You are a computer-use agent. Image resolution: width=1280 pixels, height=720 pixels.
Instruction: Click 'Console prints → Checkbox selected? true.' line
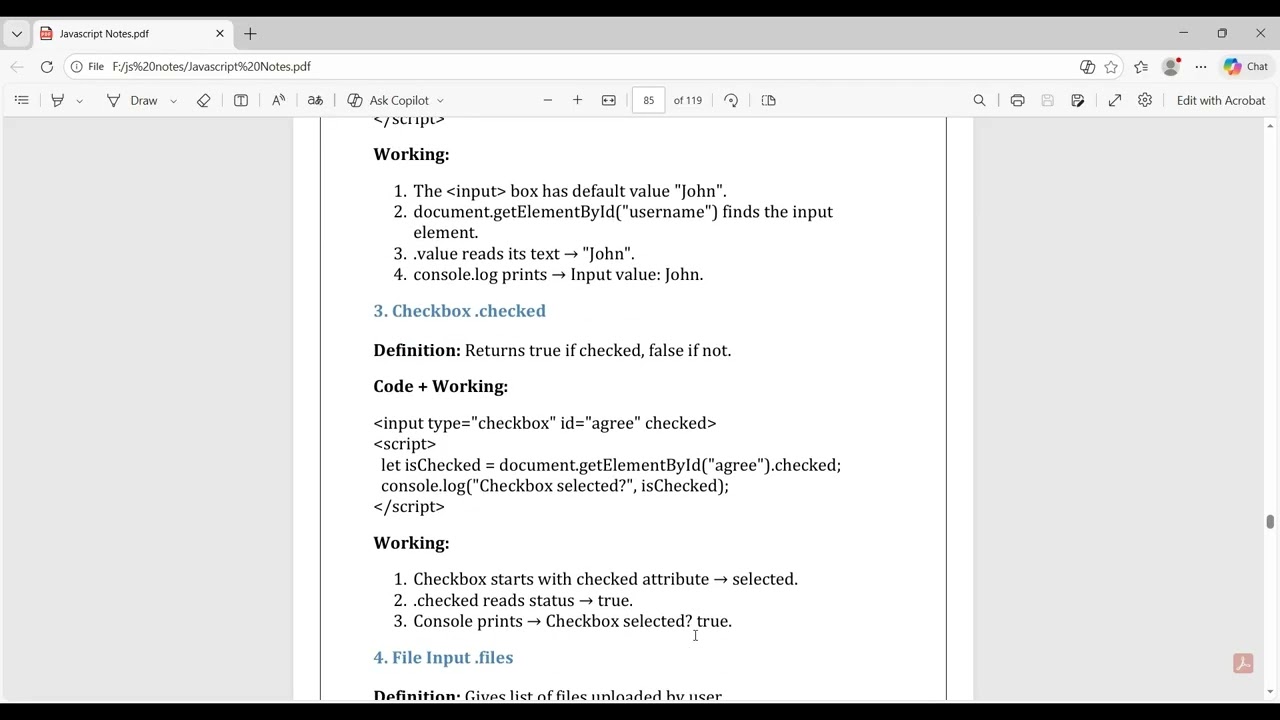pyautogui.click(x=573, y=621)
